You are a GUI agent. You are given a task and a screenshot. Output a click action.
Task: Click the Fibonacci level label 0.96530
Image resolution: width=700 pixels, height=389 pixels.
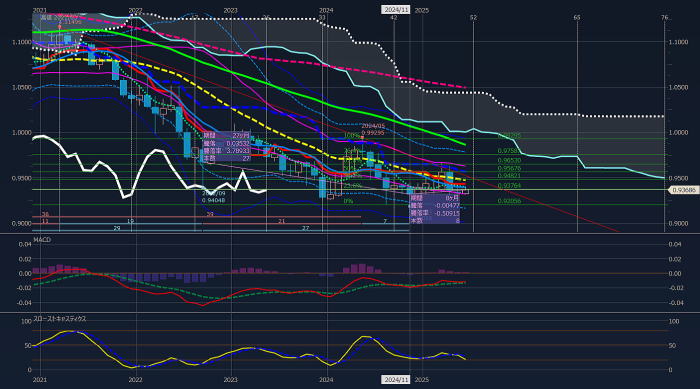click(509, 160)
